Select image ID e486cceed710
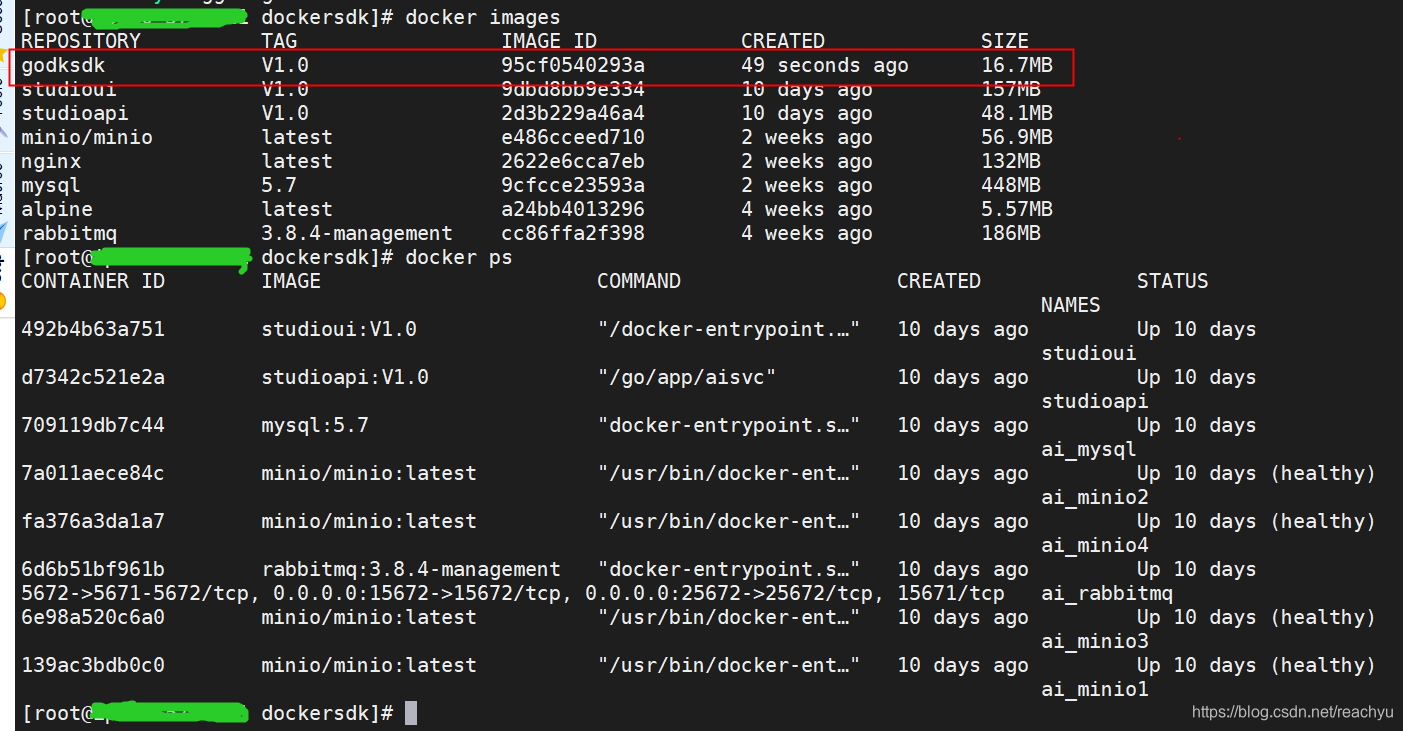 [x=573, y=137]
